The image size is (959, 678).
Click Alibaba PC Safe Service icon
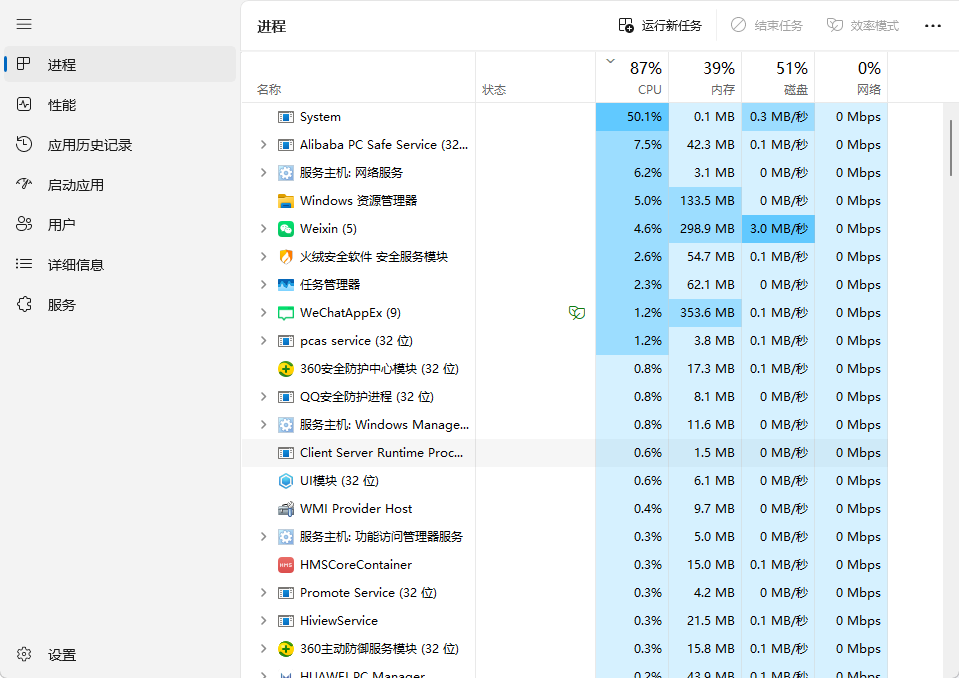[286, 145]
